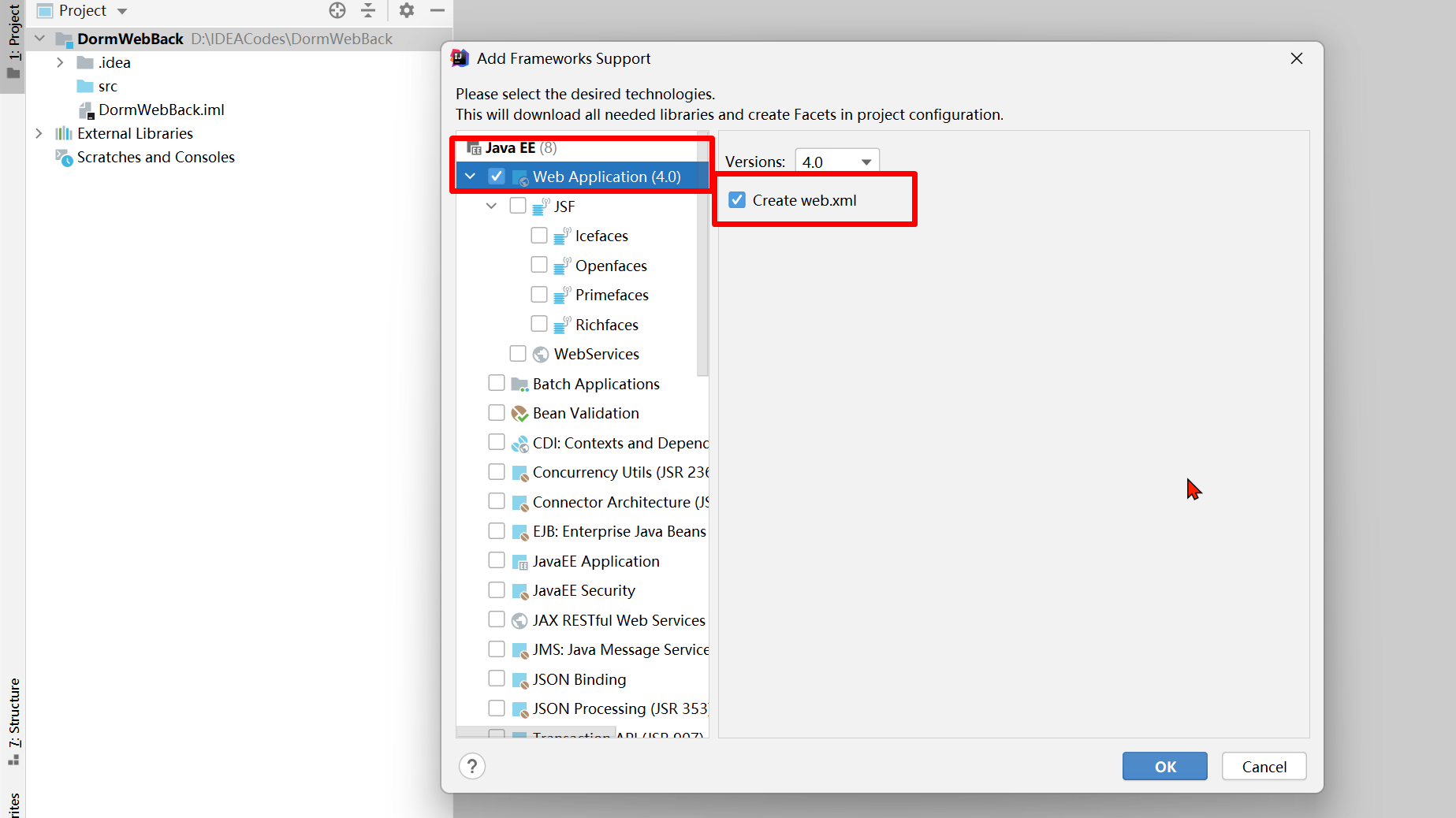Collapse the JSF tree node
The image size is (1456, 818).
pos(492,206)
